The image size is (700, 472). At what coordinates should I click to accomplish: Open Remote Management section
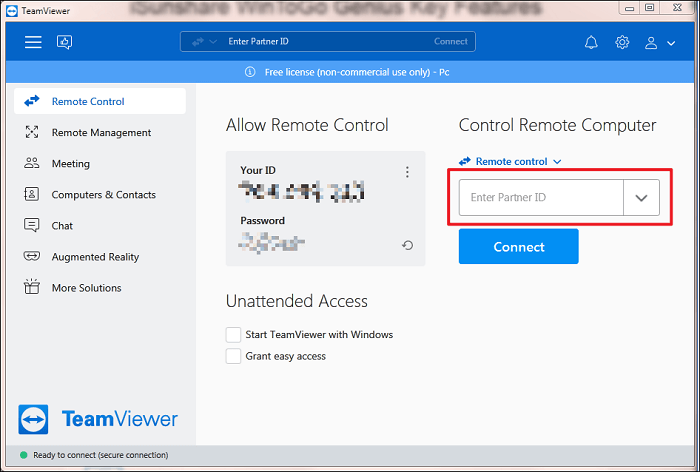pyautogui.click(x=100, y=133)
